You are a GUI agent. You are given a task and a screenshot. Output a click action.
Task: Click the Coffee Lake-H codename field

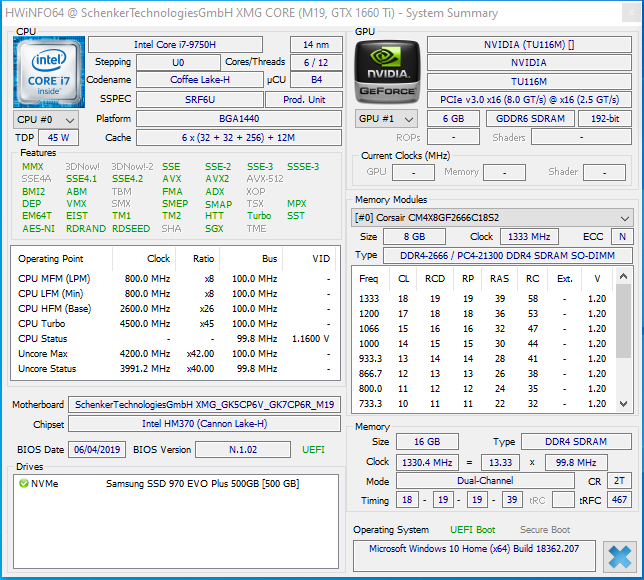click(200, 80)
